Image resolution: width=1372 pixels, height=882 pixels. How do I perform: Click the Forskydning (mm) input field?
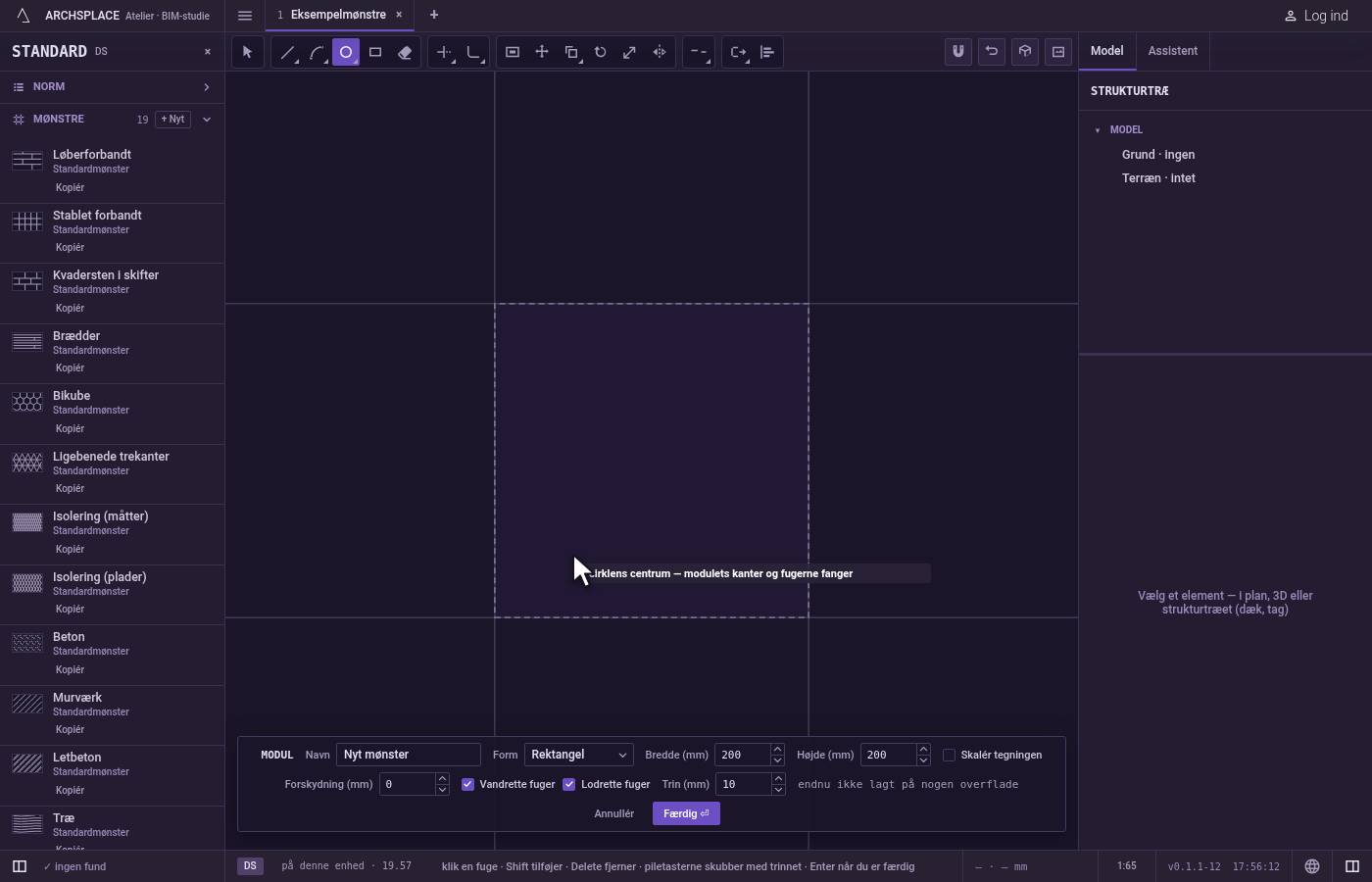pyautogui.click(x=408, y=784)
